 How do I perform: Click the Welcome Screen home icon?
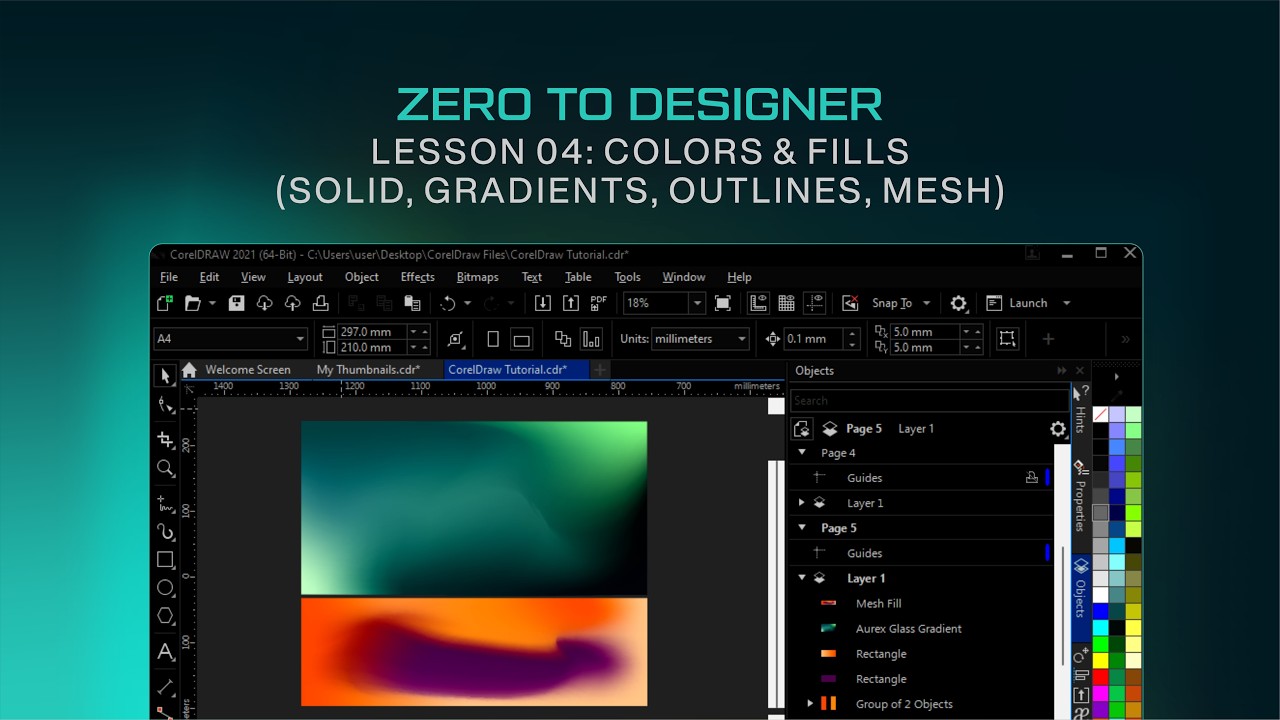(189, 370)
